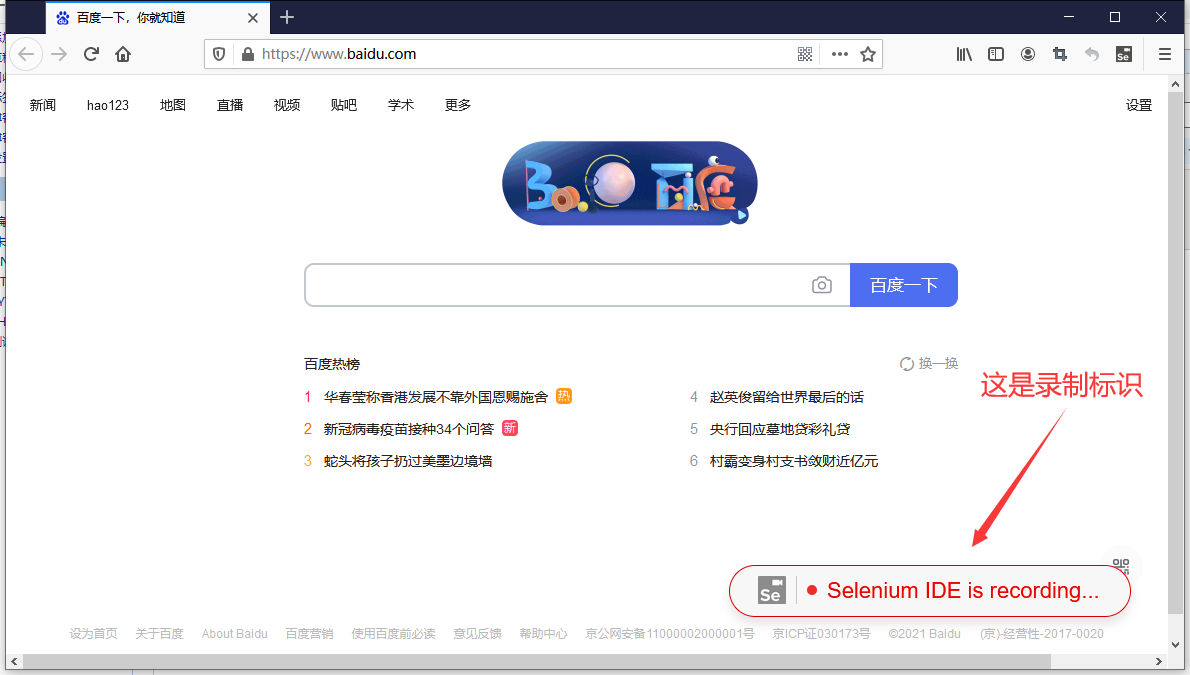Click the vertical scrollbar down arrow

pos(1176,645)
